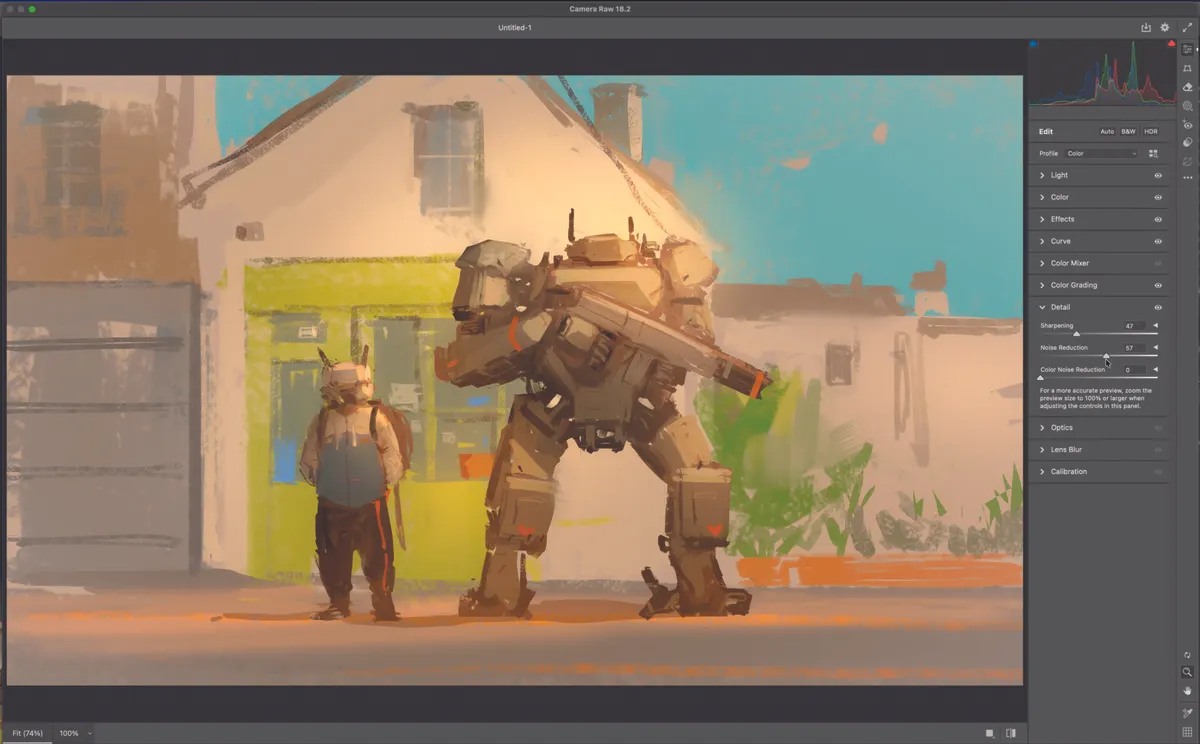
Task: Click the Color Noise Reduction slider handle
Action: [1040, 377]
